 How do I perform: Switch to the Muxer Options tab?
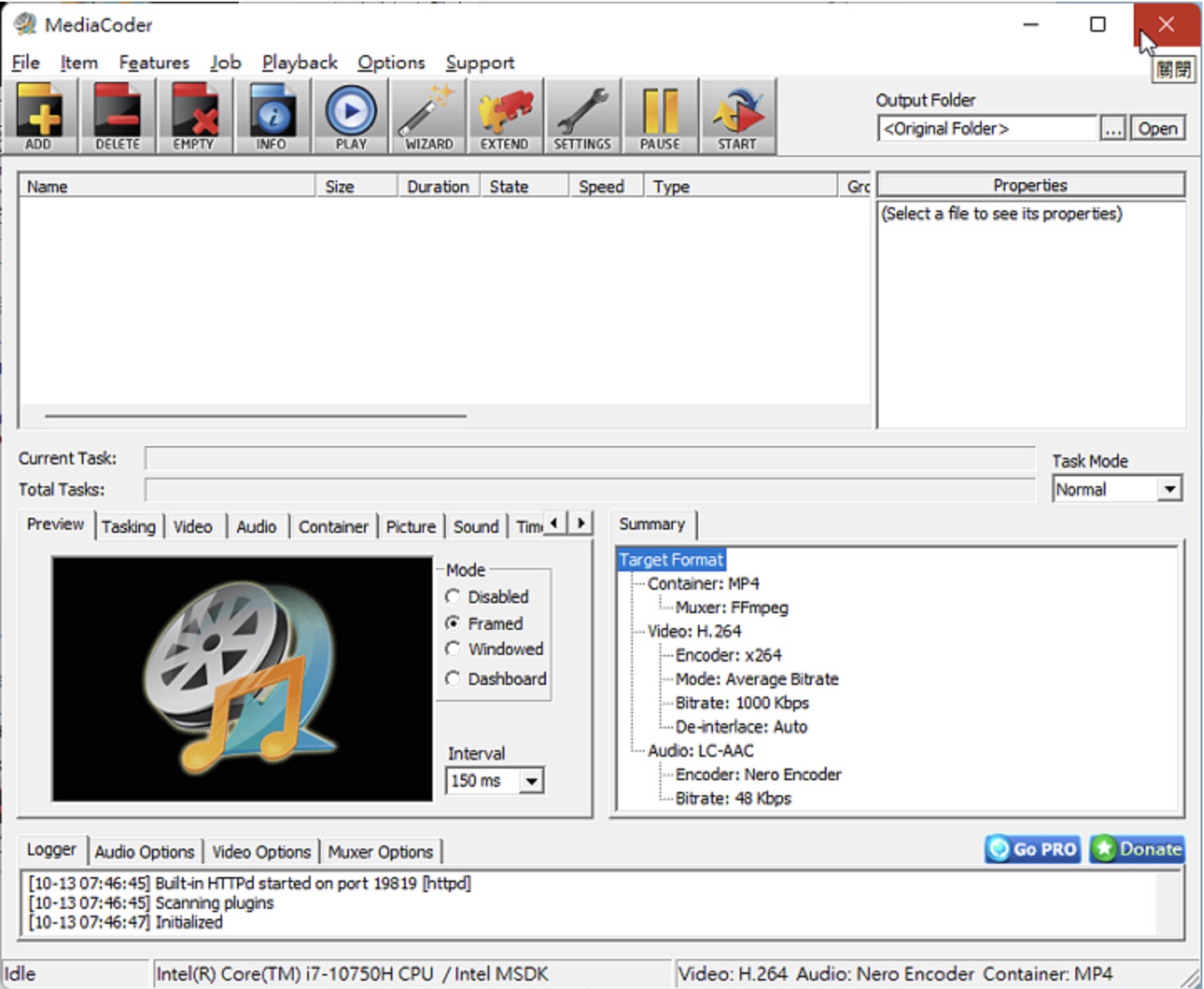coord(381,852)
